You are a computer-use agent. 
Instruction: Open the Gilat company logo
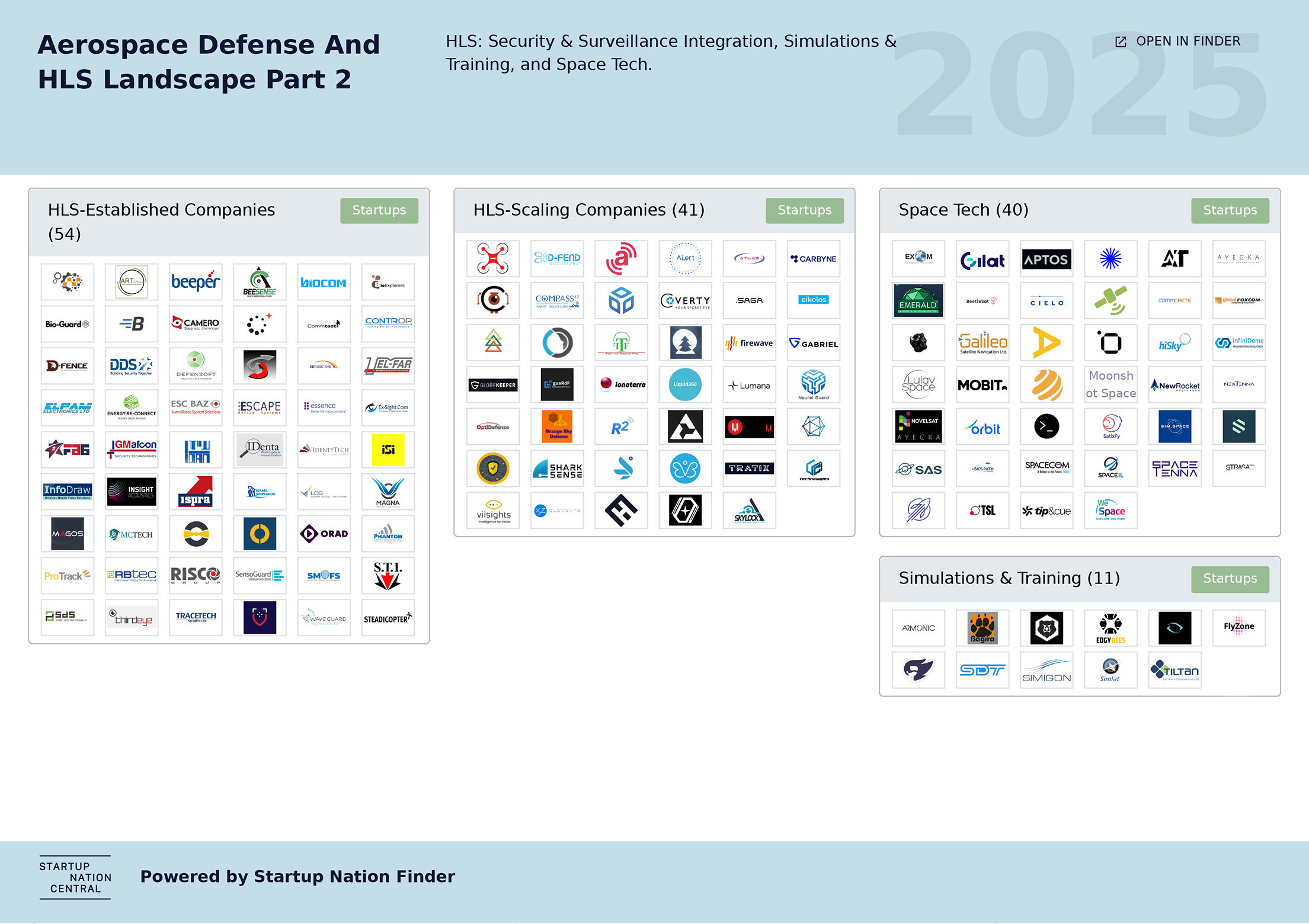click(x=982, y=259)
